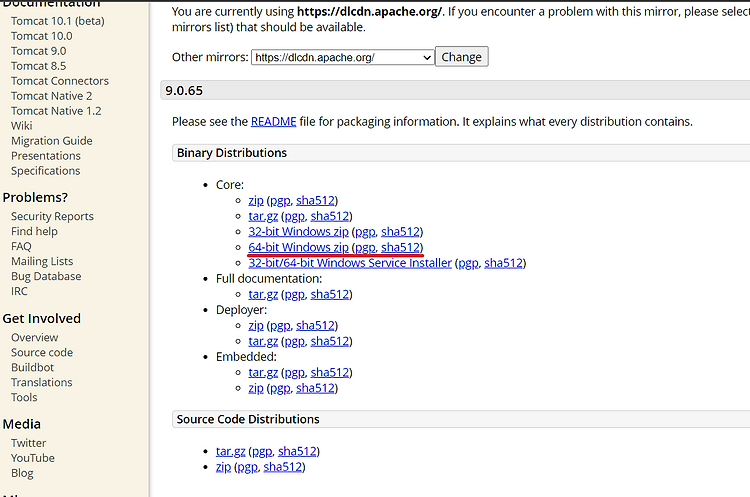The height and width of the screenshot is (497, 750).
Task: Go to the Wiki page
Action: (22, 126)
